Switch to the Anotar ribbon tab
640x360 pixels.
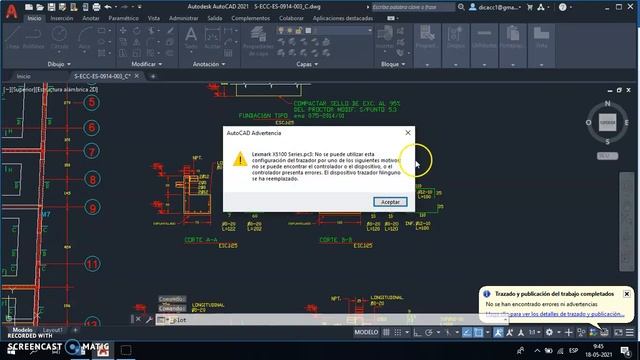(x=91, y=18)
